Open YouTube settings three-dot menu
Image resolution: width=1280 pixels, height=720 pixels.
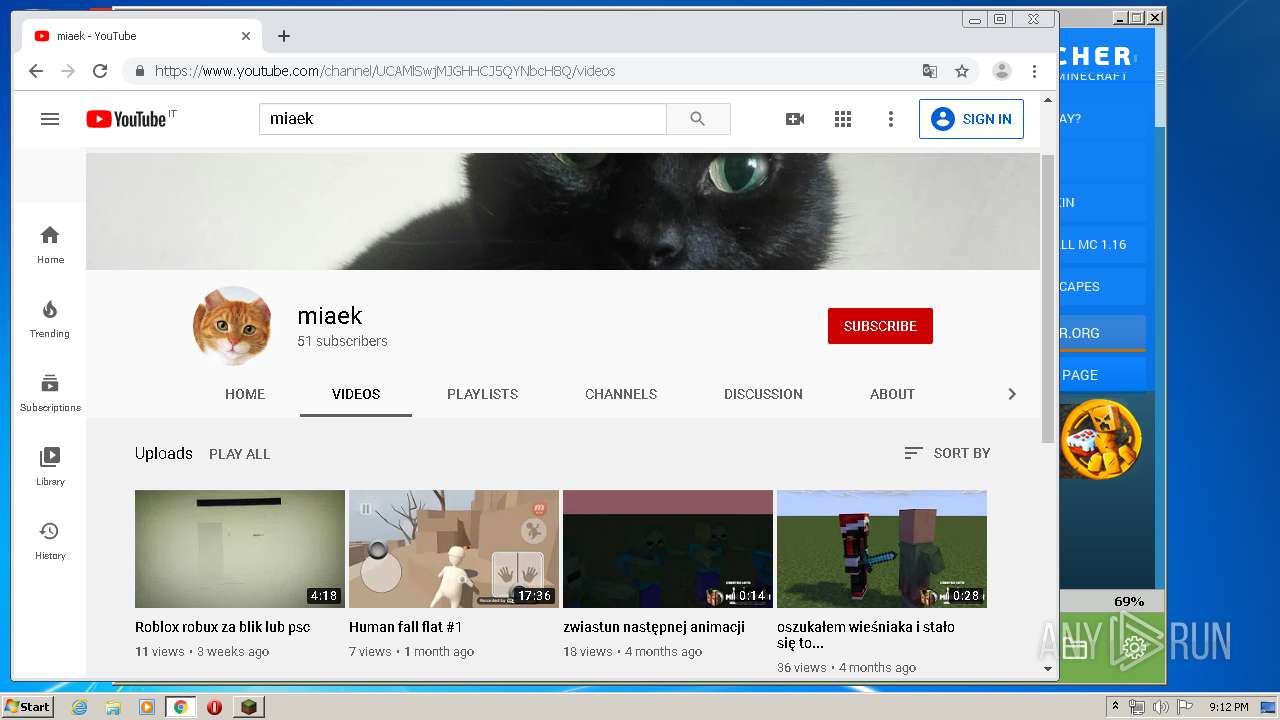click(891, 119)
